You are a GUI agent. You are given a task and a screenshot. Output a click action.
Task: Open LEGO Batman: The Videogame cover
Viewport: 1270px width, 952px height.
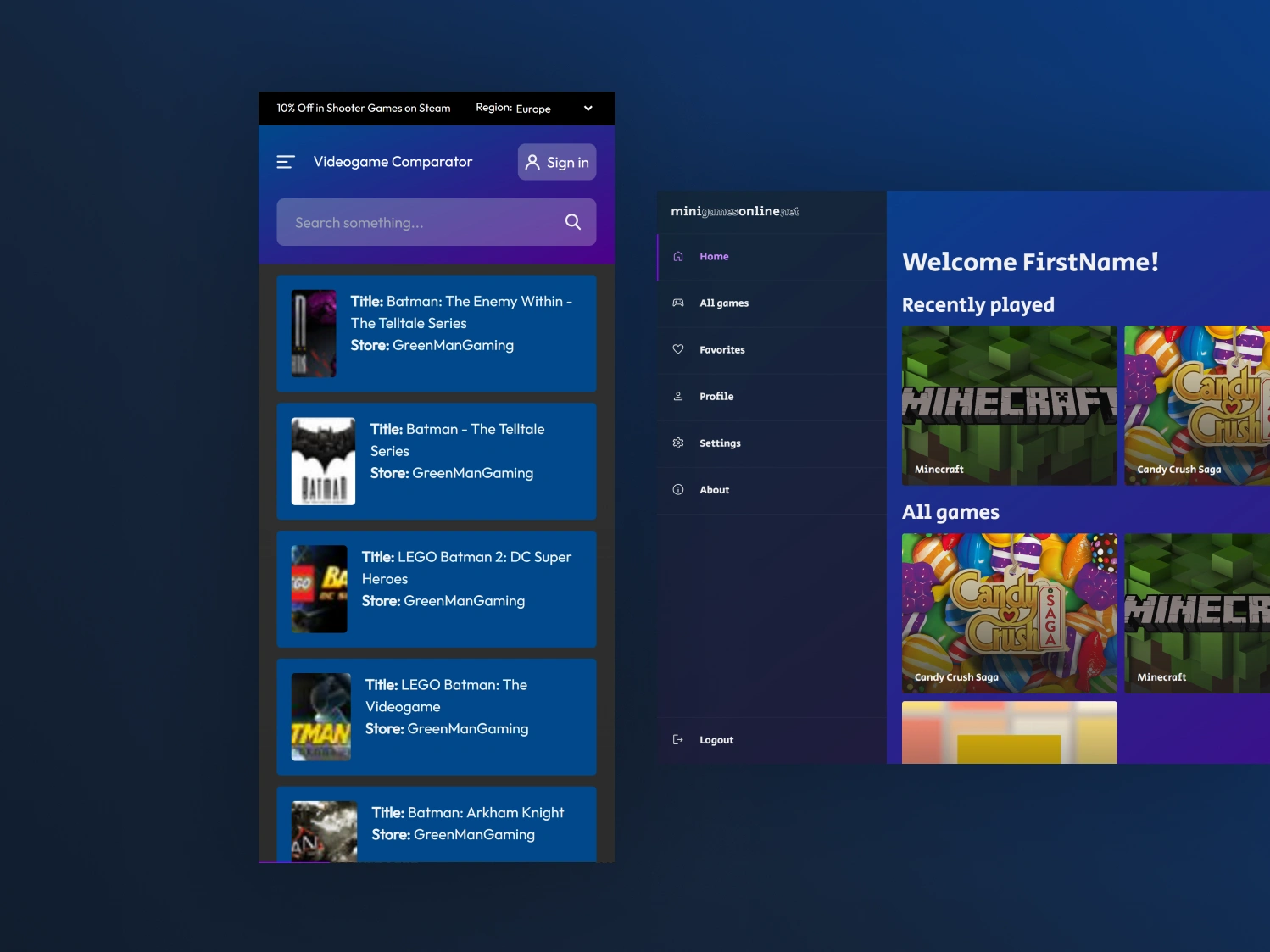pos(321,717)
